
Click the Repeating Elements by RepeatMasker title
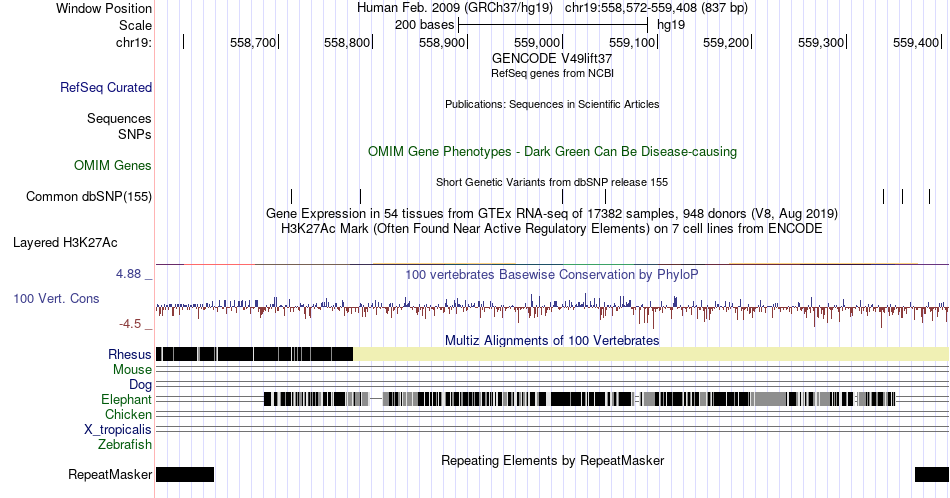tap(552, 460)
